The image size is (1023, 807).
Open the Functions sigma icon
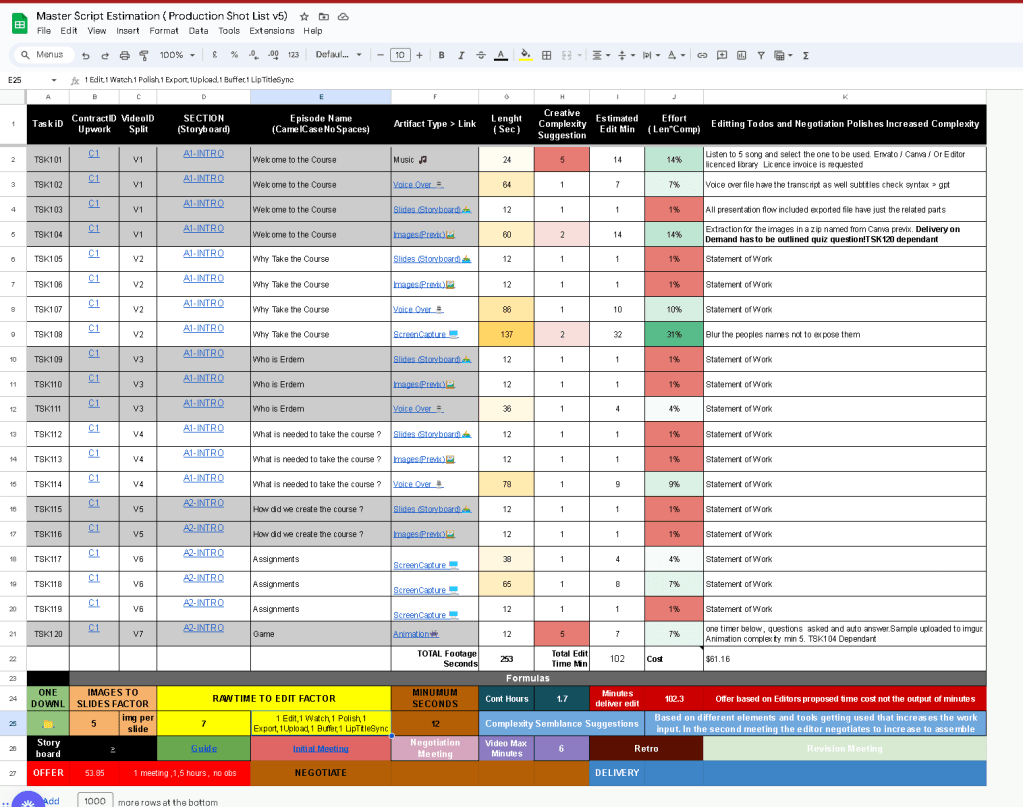806,55
